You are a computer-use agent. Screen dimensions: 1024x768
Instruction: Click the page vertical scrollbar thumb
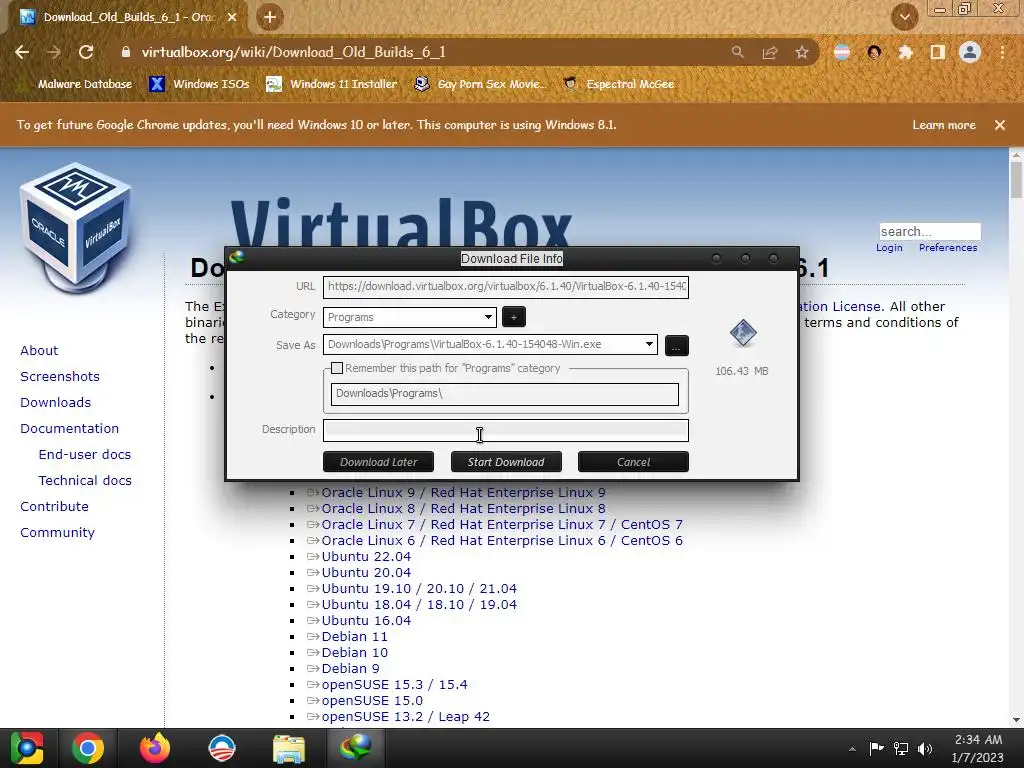(x=1016, y=179)
